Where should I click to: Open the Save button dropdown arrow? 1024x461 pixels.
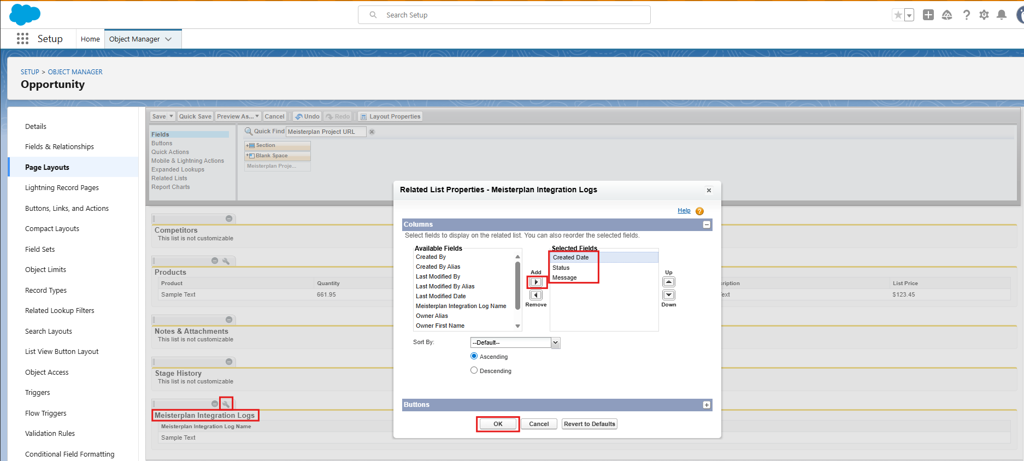pyautogui.click(x=172, y=116)
